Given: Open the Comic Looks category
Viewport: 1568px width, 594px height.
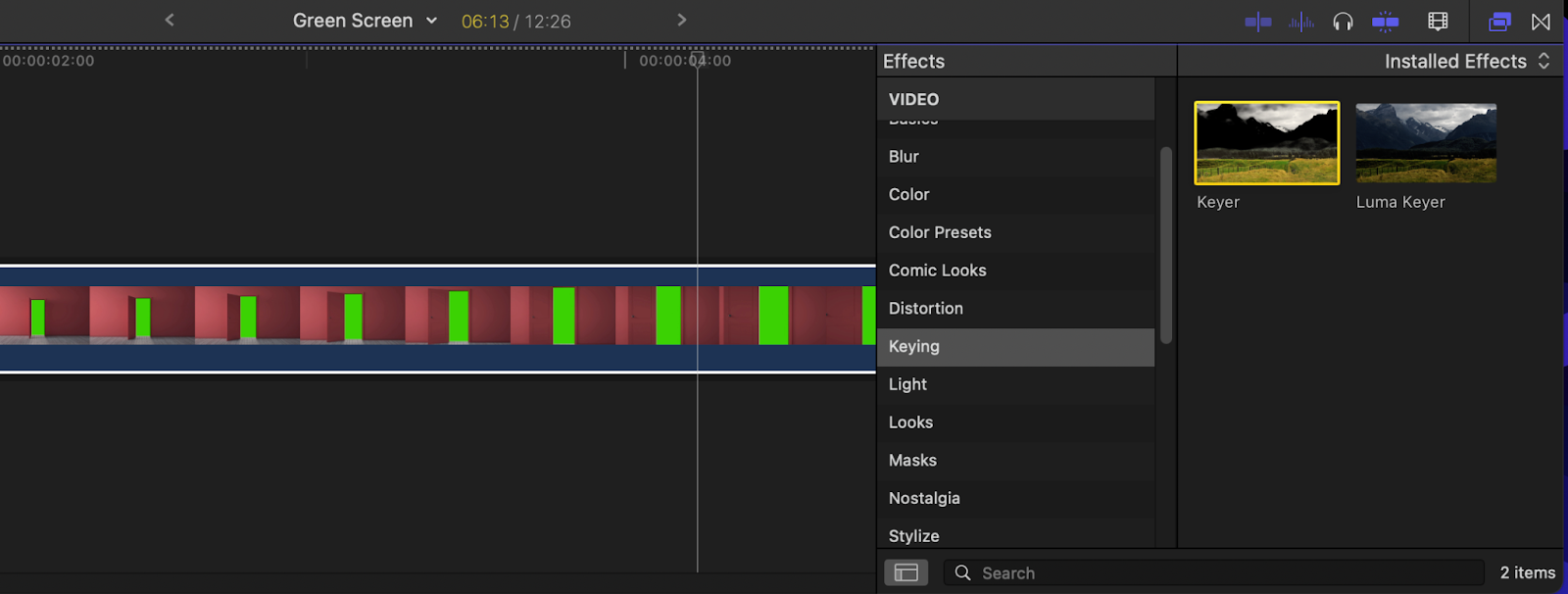Looking at the screenshot, I should click(1015, 271).
